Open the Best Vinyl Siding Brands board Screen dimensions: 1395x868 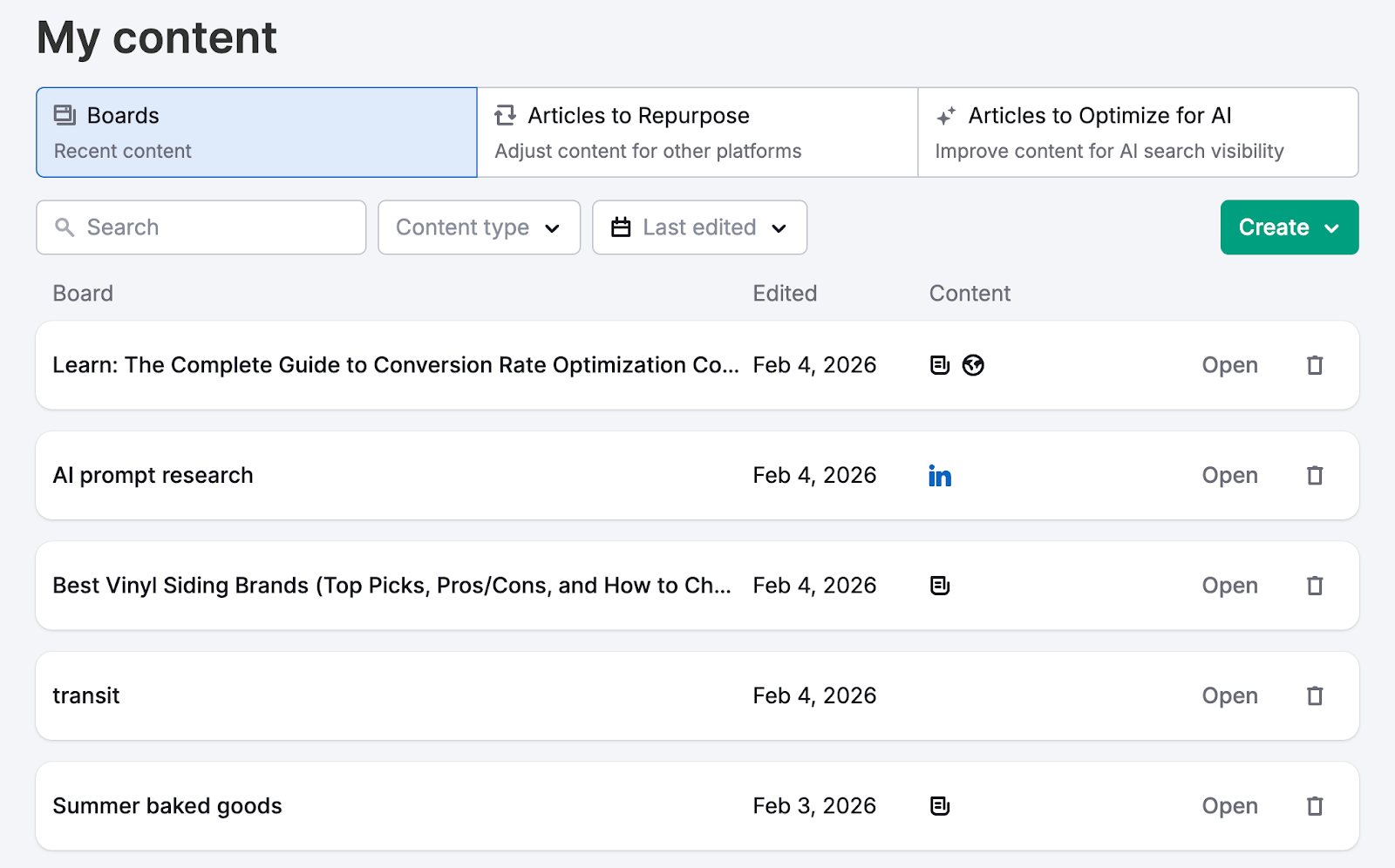(x=1229, y=586)
